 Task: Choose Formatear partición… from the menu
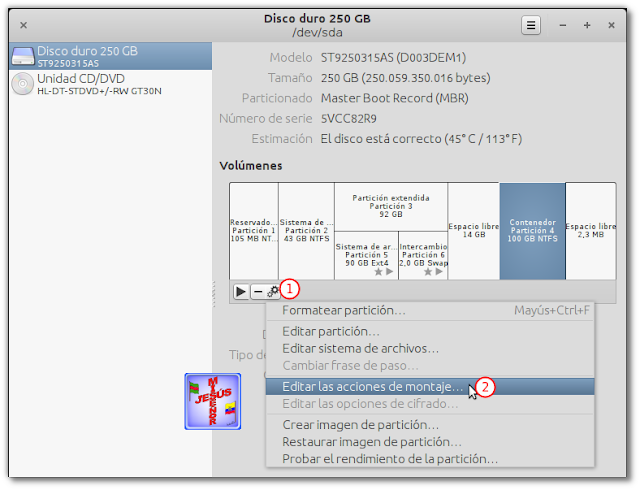[x=430, y=311]
